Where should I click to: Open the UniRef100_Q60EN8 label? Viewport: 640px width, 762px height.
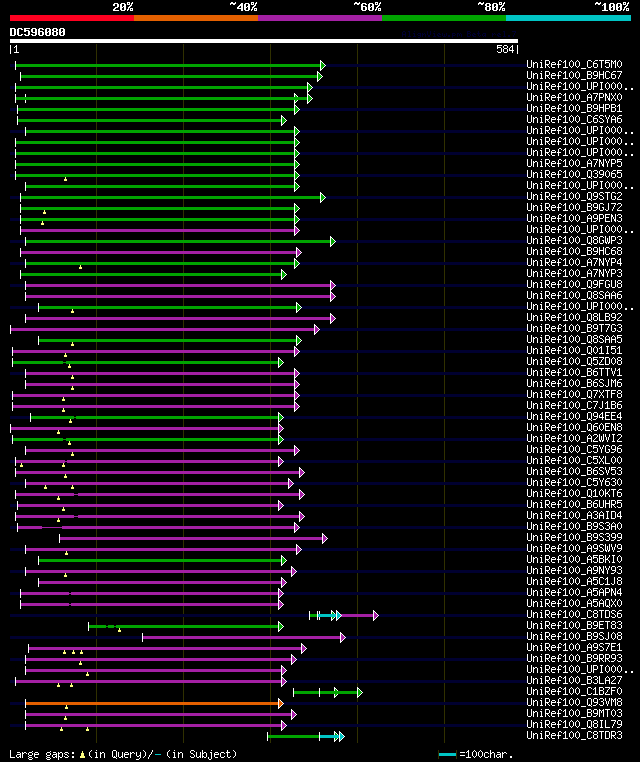(x=574, y=427)
